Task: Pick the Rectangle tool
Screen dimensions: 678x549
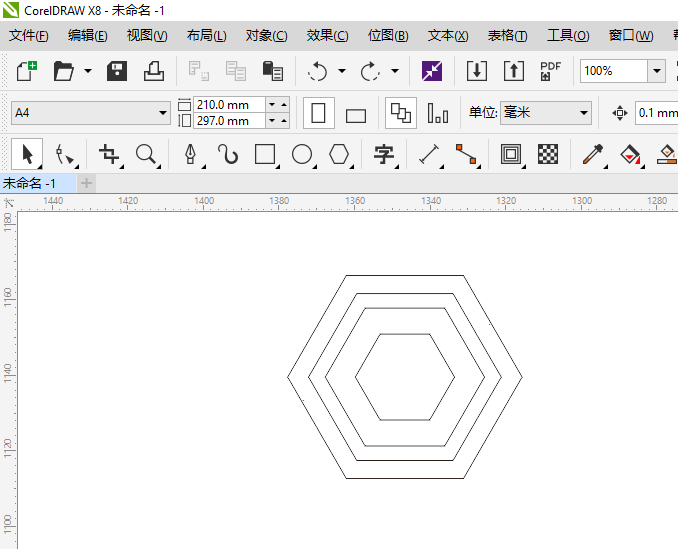Action: pyautogui.click(x=265, y=154)
